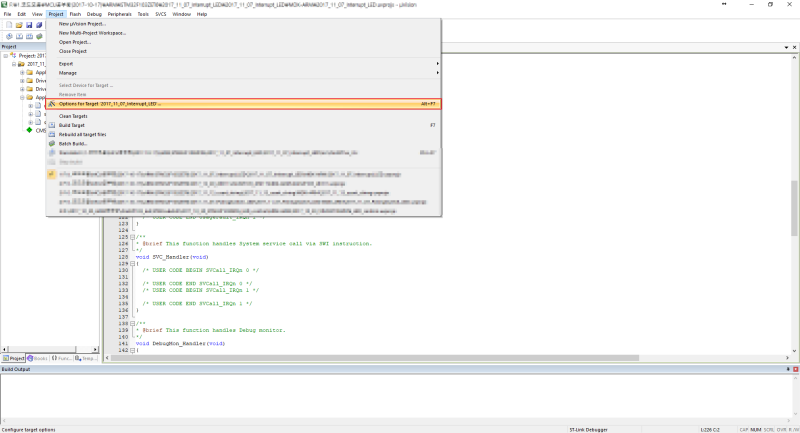This screenshot has width=800, height=433.
Task: Collapse the root Project tree node
Action: [x=4, y=56]
